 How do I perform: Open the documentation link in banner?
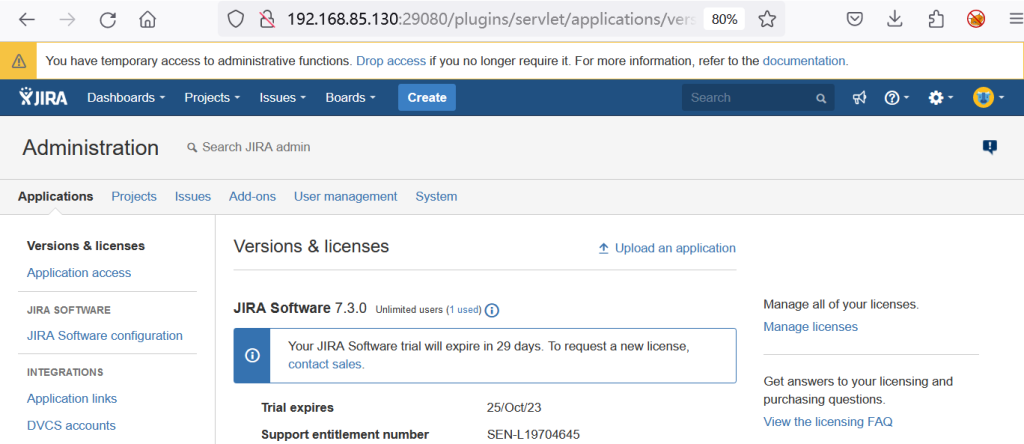point(805,61)
